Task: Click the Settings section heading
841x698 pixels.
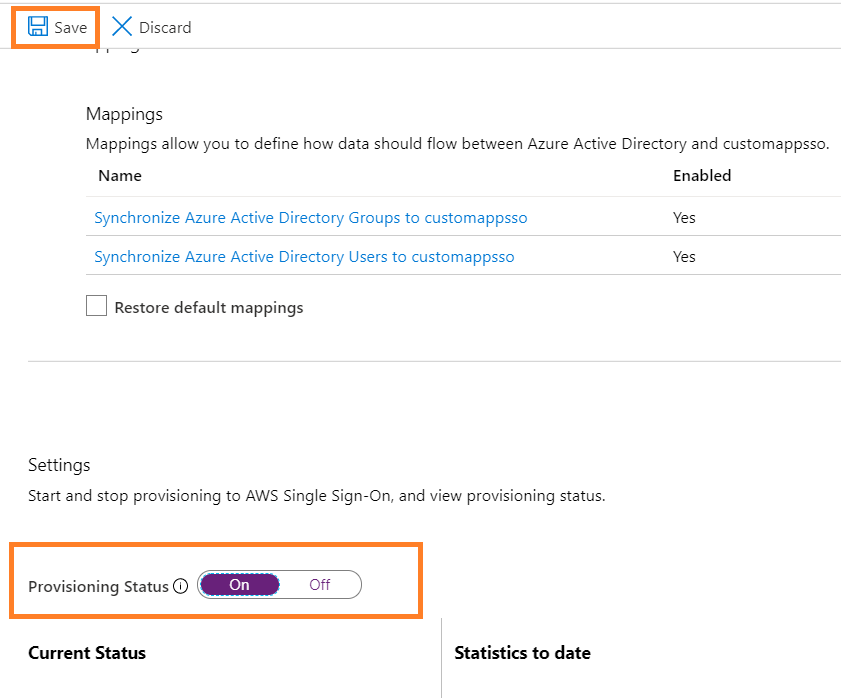Action: (x=59, y=465)
